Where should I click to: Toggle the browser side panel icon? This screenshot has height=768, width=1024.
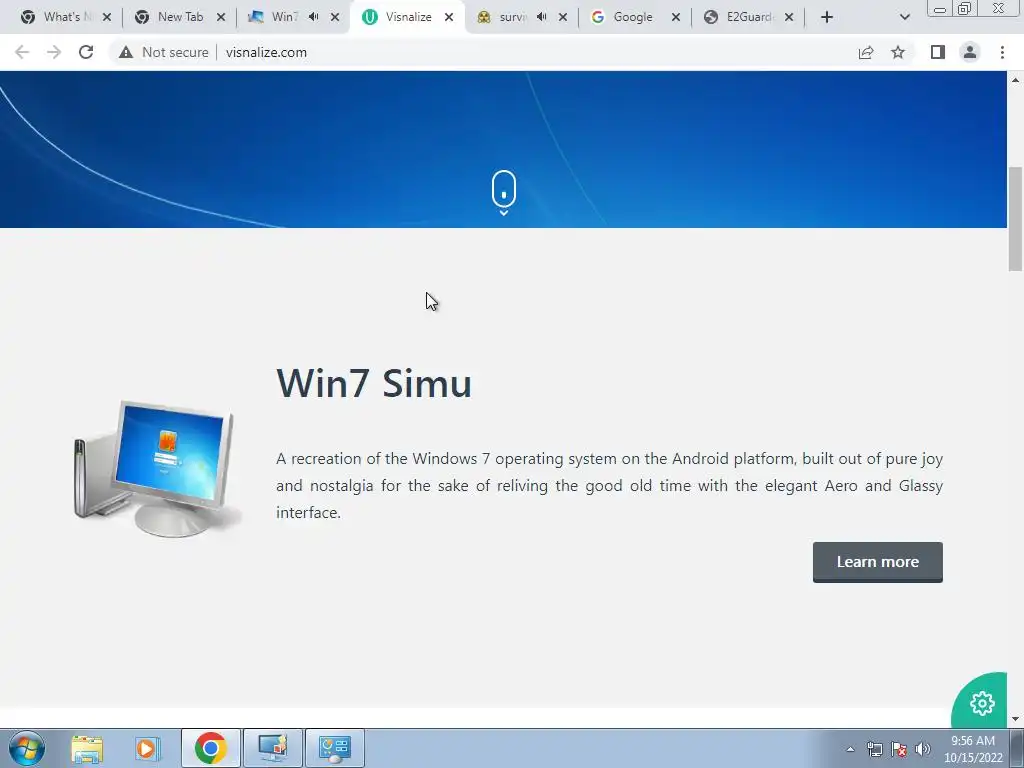click(938, 52)
